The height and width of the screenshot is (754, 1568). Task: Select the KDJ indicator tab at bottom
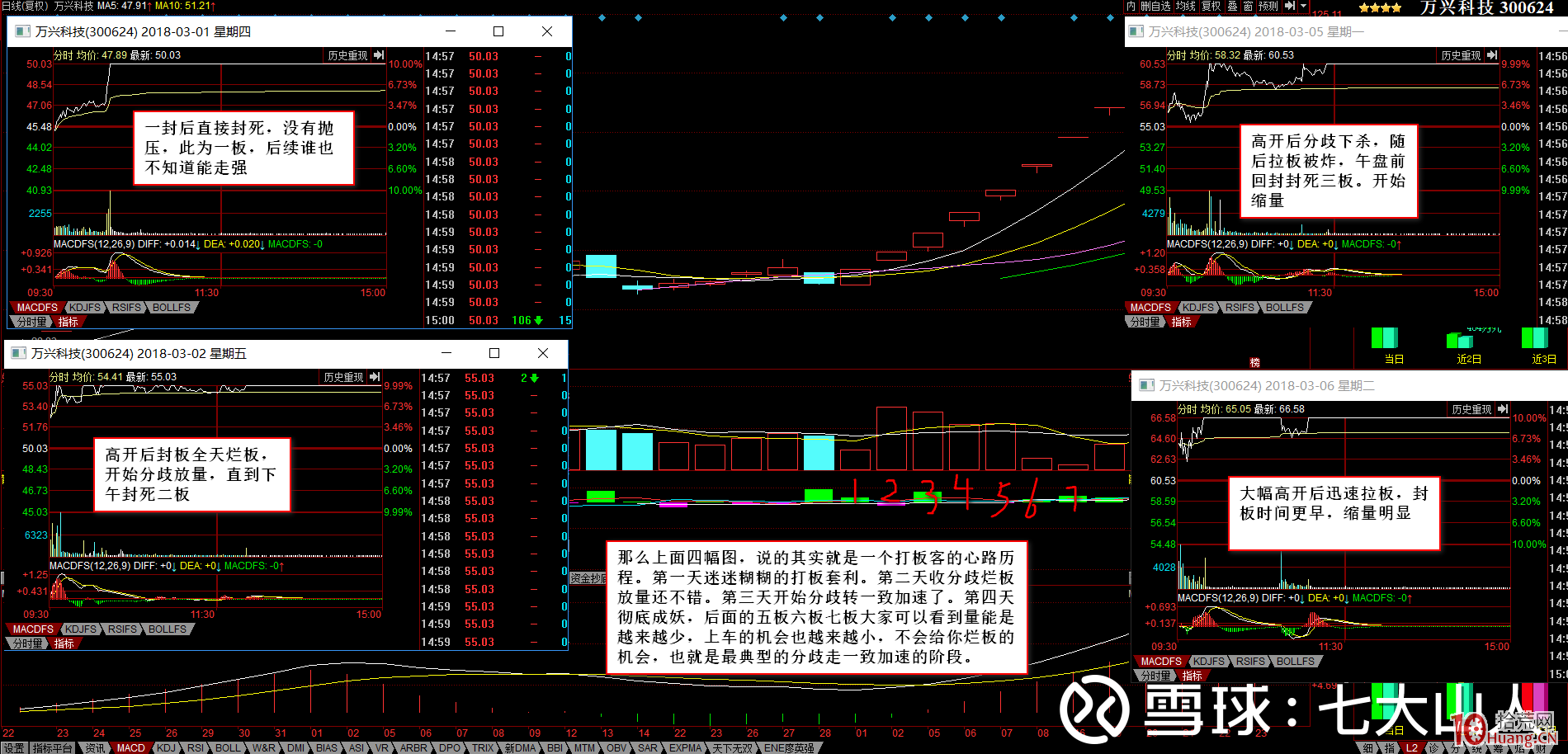(x=166, y=748)
